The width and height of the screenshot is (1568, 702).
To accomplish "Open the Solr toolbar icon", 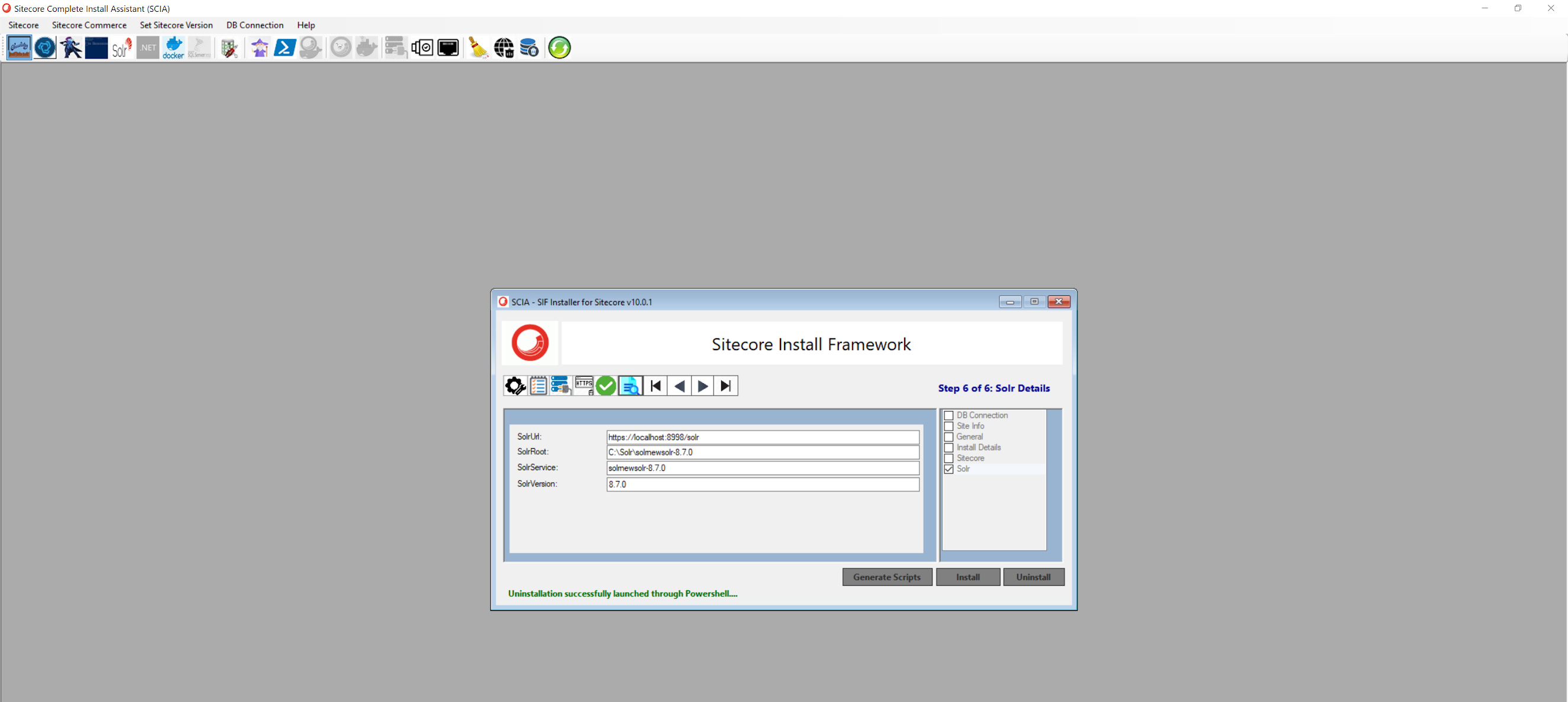I will (x=122, y=47).
